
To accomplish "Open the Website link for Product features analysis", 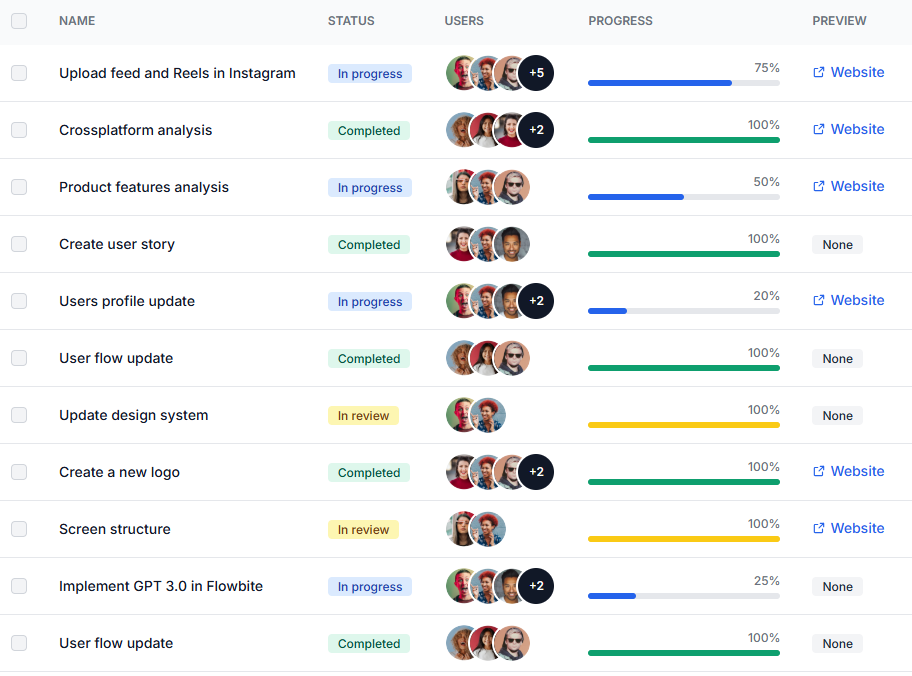I will pyautogui.click(x=856, y=186).
